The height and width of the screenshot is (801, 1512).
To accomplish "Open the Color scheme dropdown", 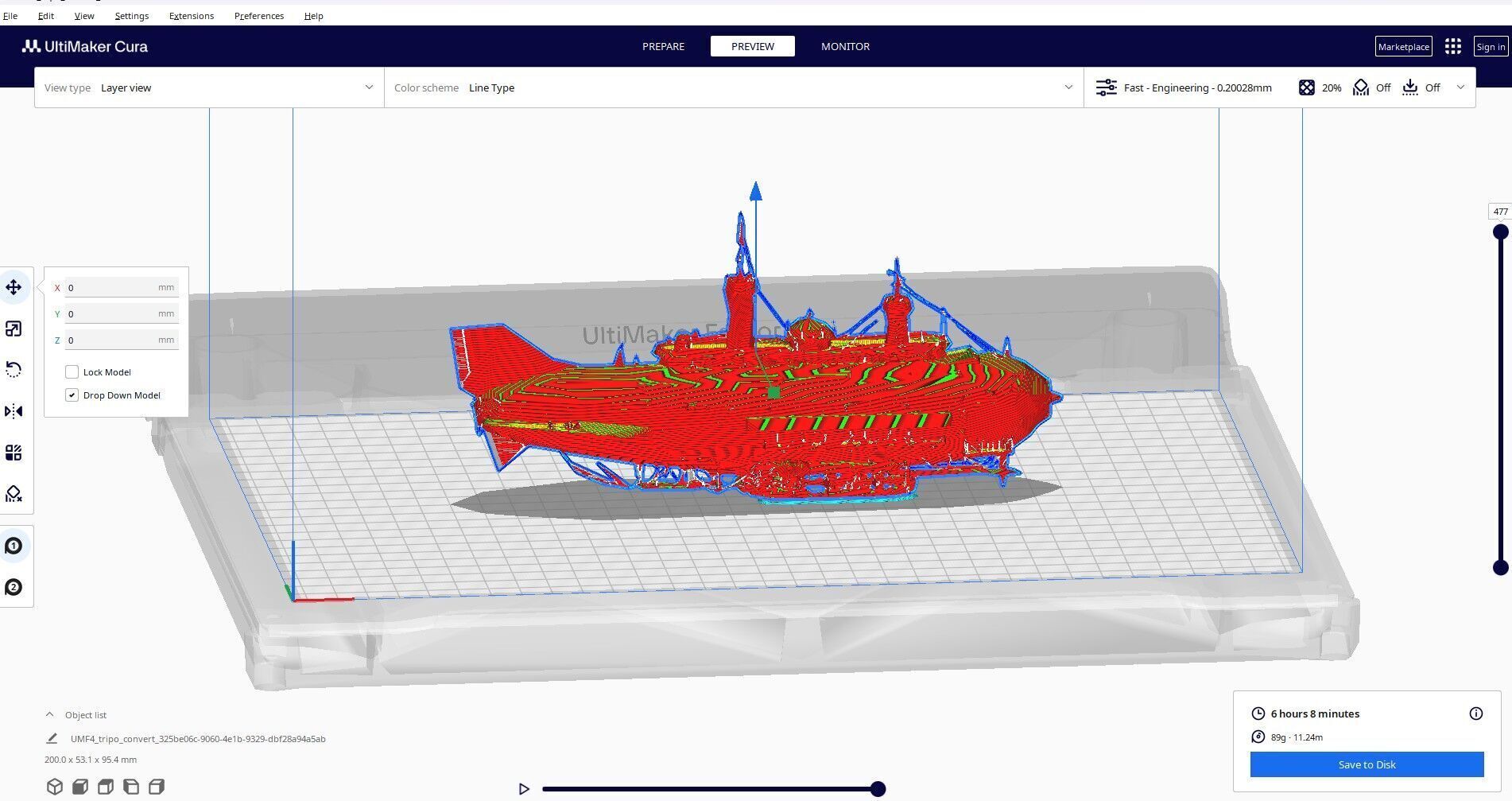I will tap(734, 87).
